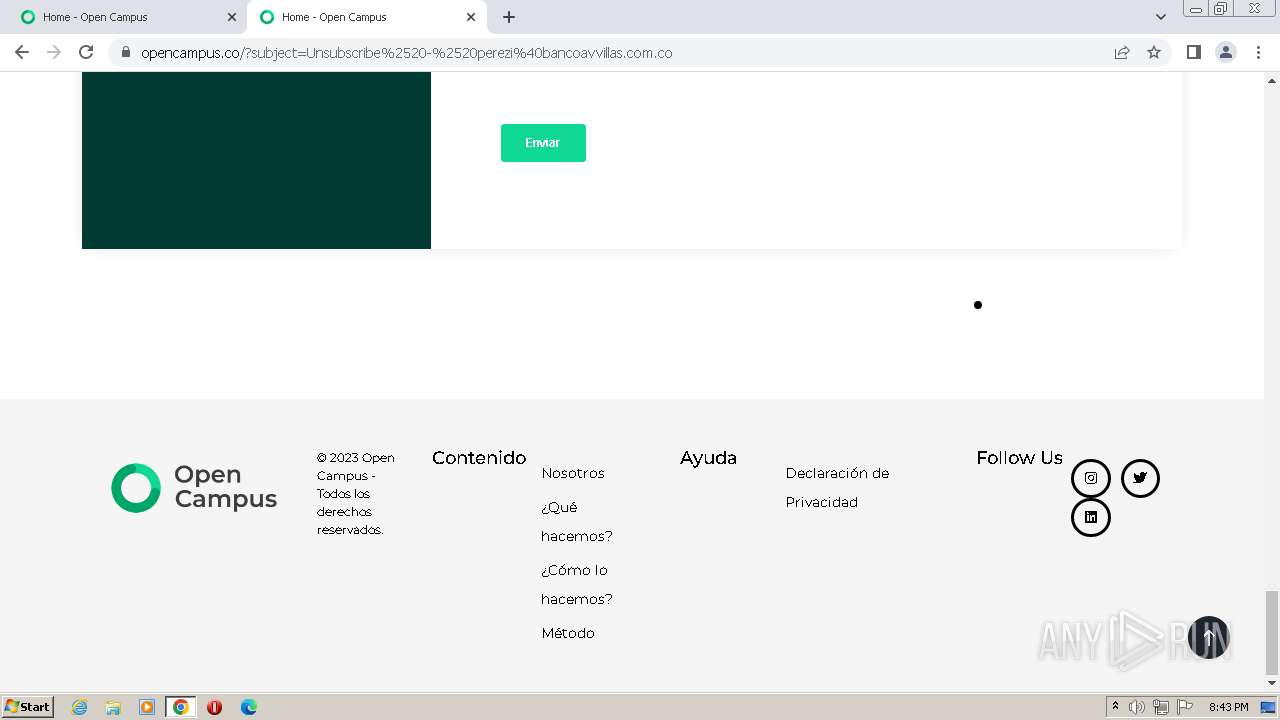This screenshot has width=1280, height=720.
Task: Launch Internet Explorer from taskbar
Action: [80, 707]
